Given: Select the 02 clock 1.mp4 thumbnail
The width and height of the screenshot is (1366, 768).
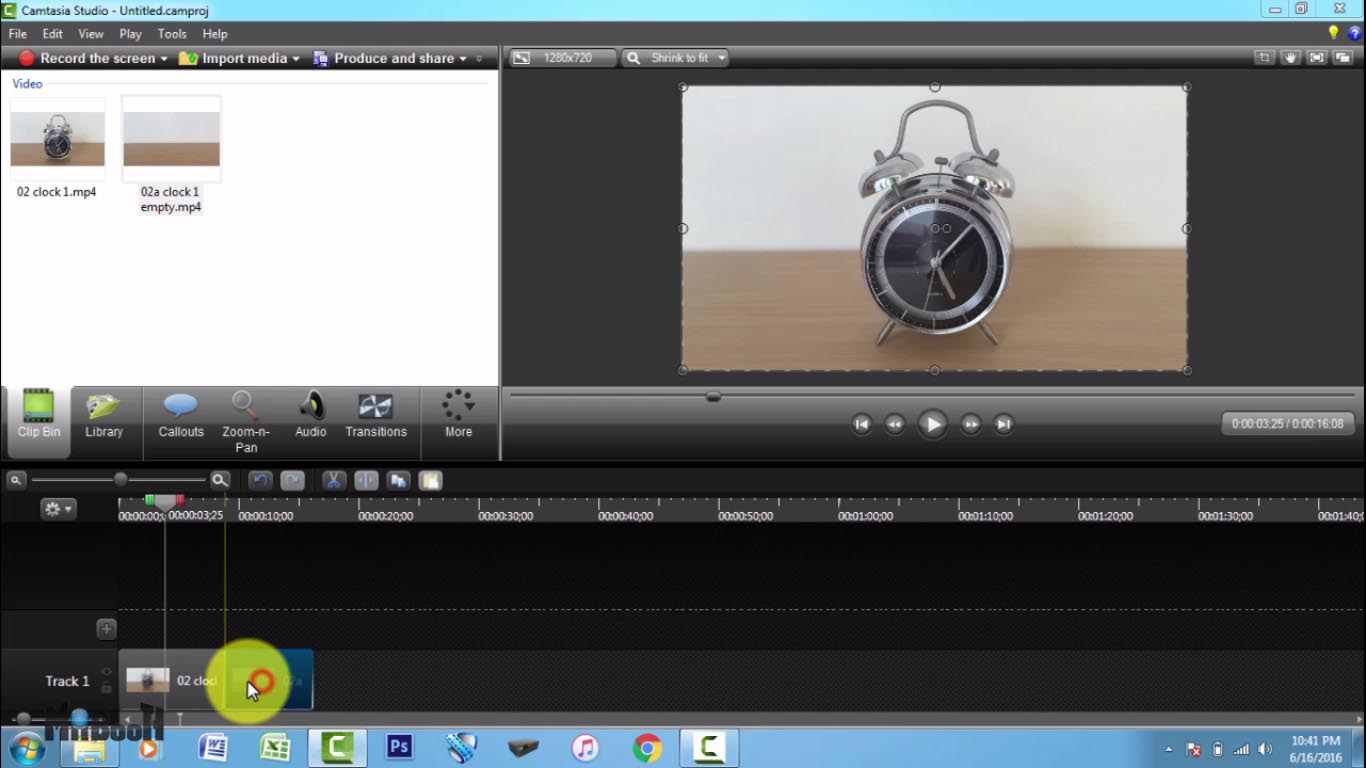Looking at the screenshot, I should (57, 137).
